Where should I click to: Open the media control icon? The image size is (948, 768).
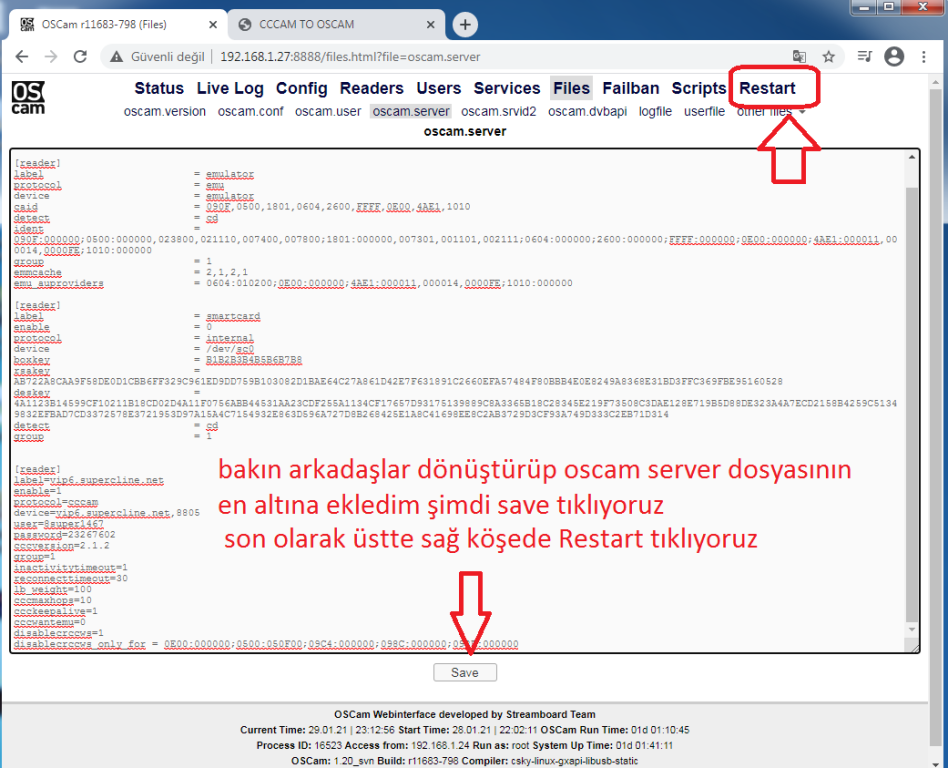coord(865,57)
